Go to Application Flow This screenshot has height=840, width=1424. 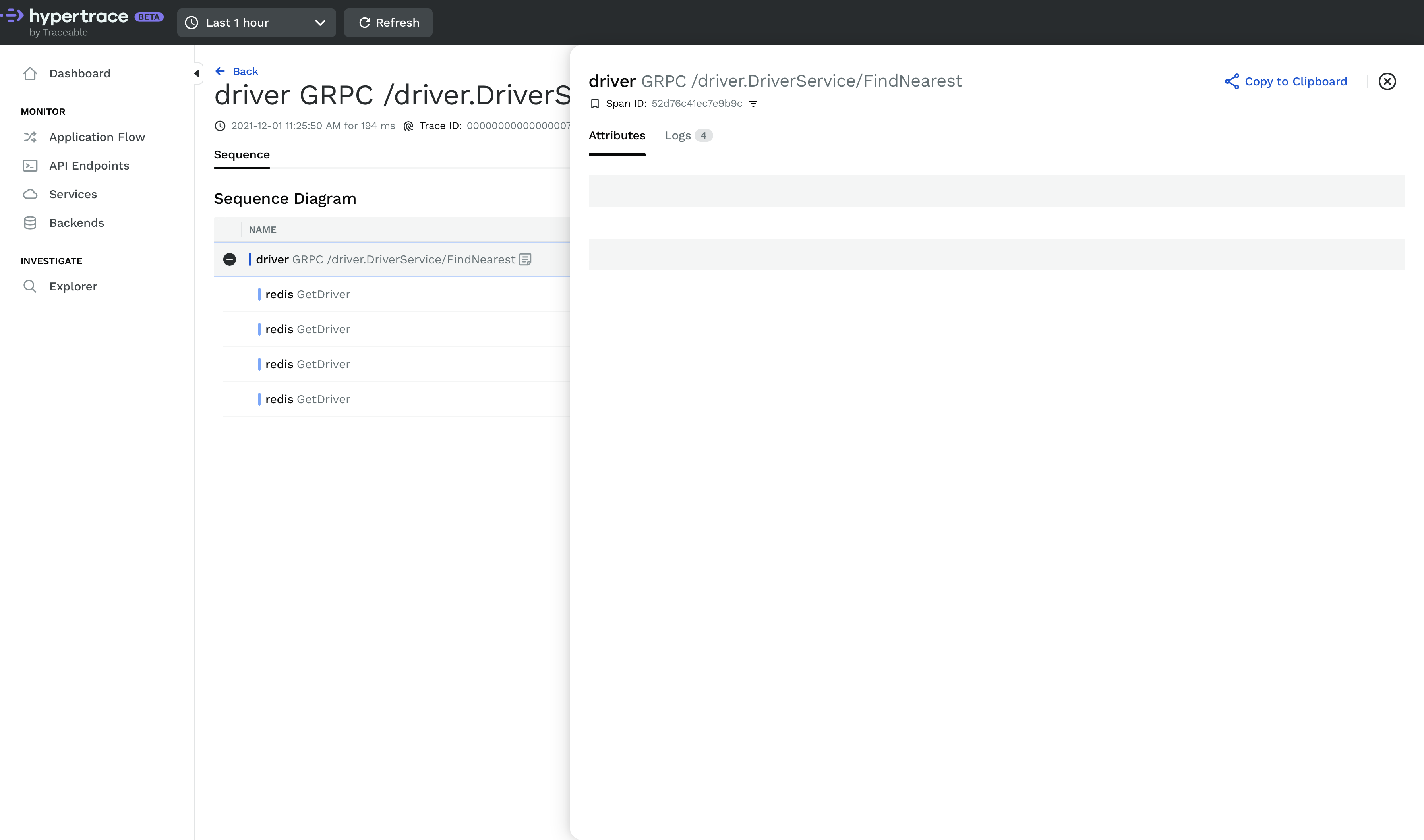click(97, 137)
